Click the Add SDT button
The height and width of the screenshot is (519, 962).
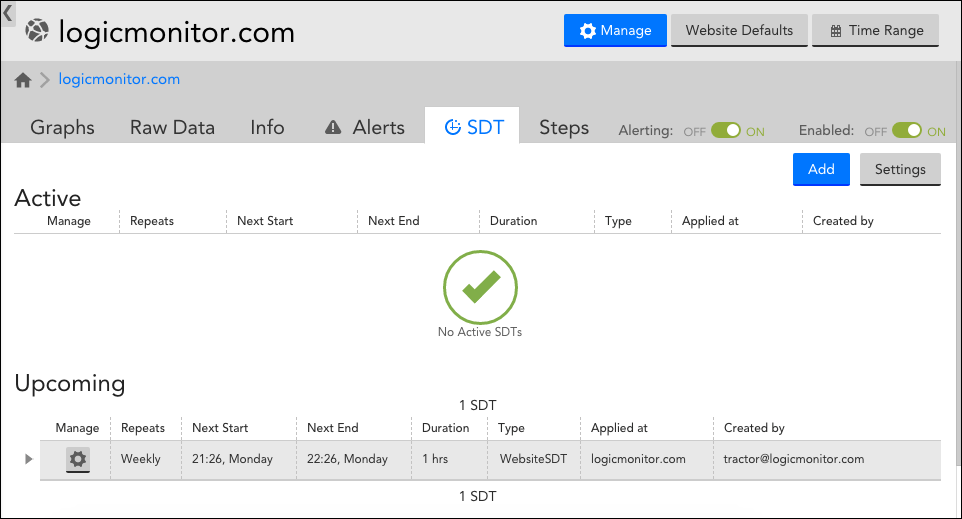tap(821, 169)
